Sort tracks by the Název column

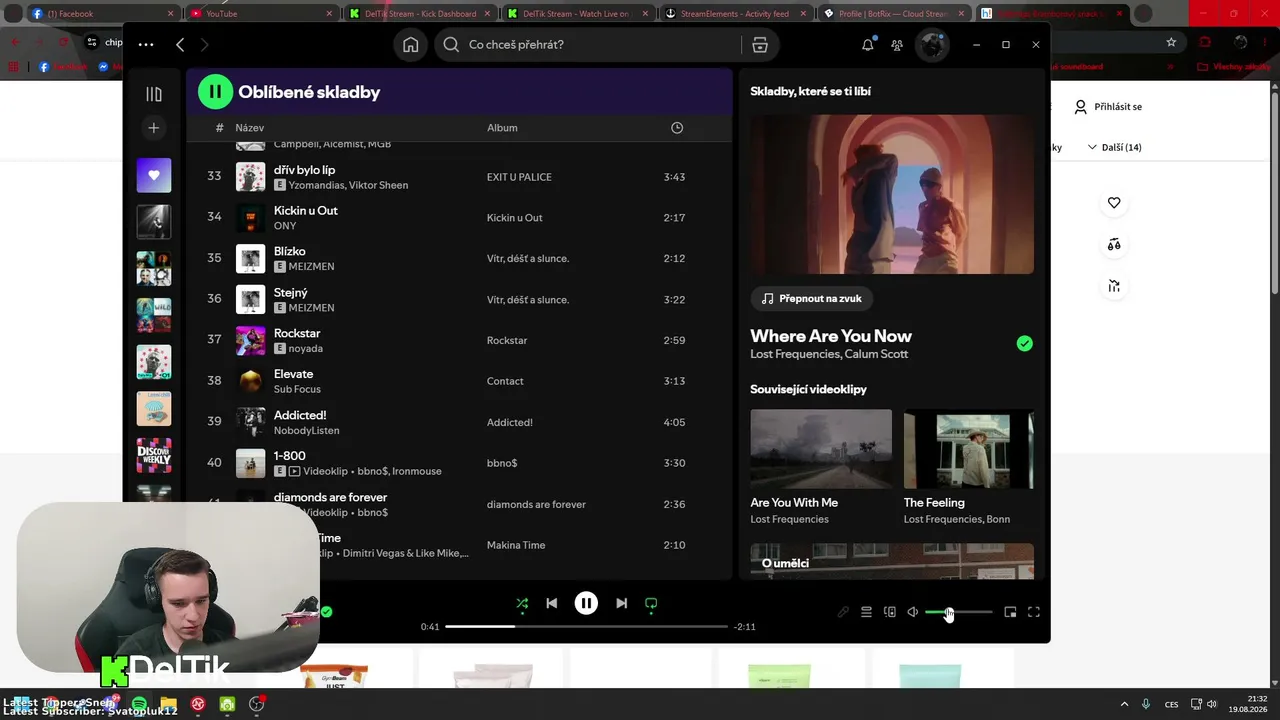(250, 128)
